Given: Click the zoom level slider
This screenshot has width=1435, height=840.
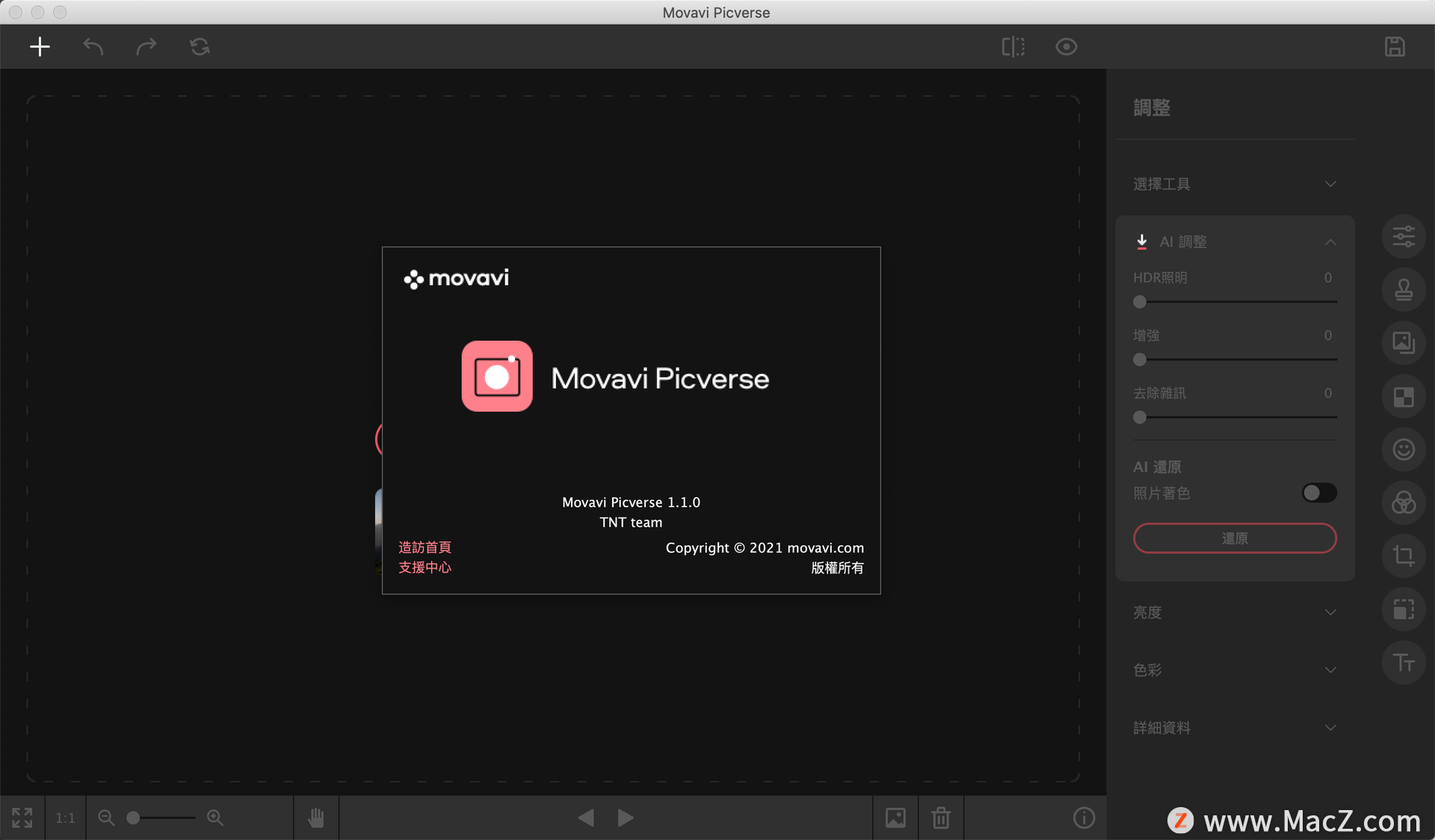Looking at the screenshot, I should (x=161, y=818).
